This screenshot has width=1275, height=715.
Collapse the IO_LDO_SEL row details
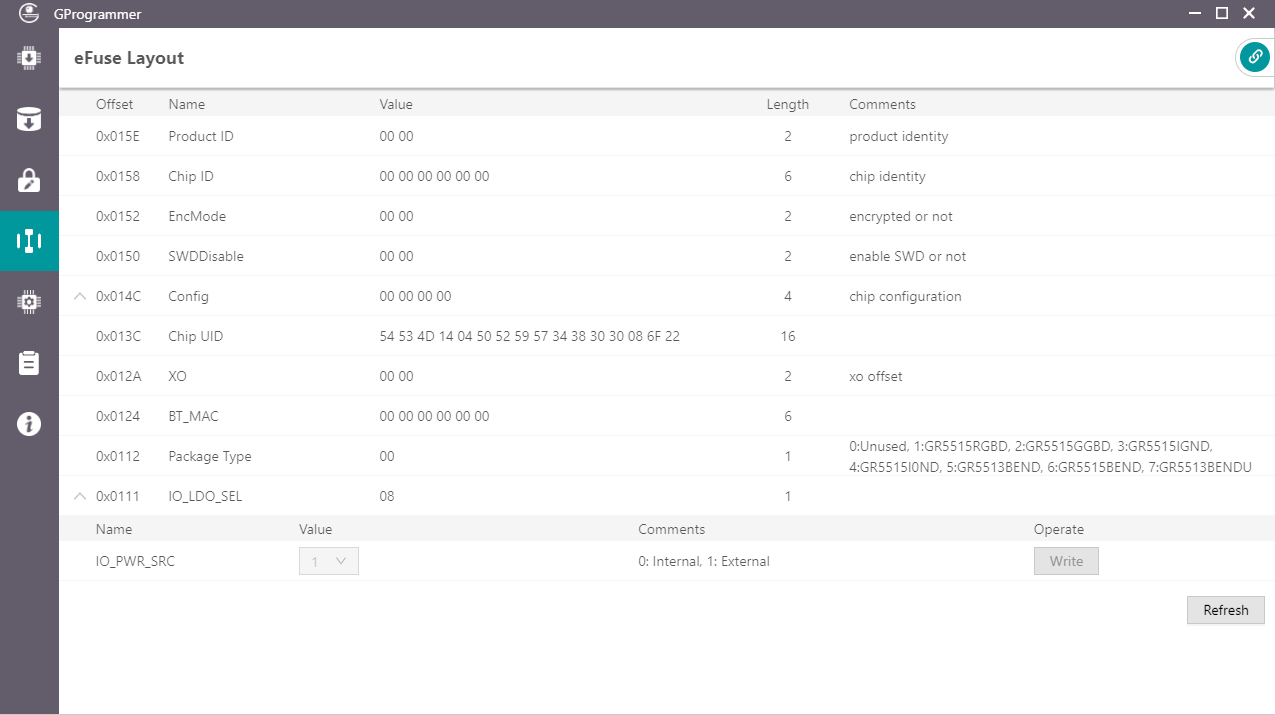pos(80,495)
